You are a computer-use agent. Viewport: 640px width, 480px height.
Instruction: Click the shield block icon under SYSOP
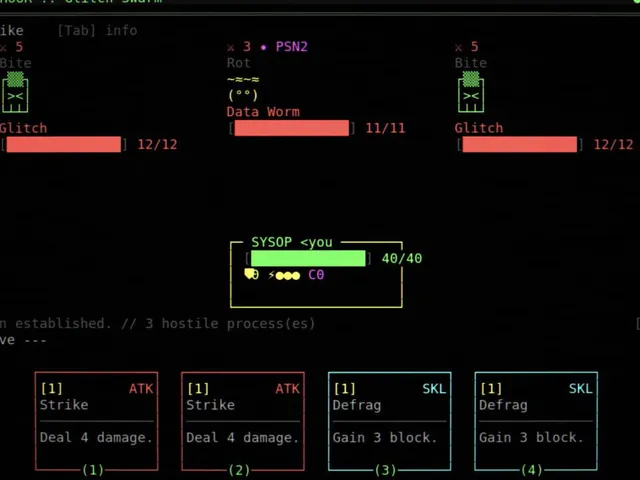(x=251, y=274)
